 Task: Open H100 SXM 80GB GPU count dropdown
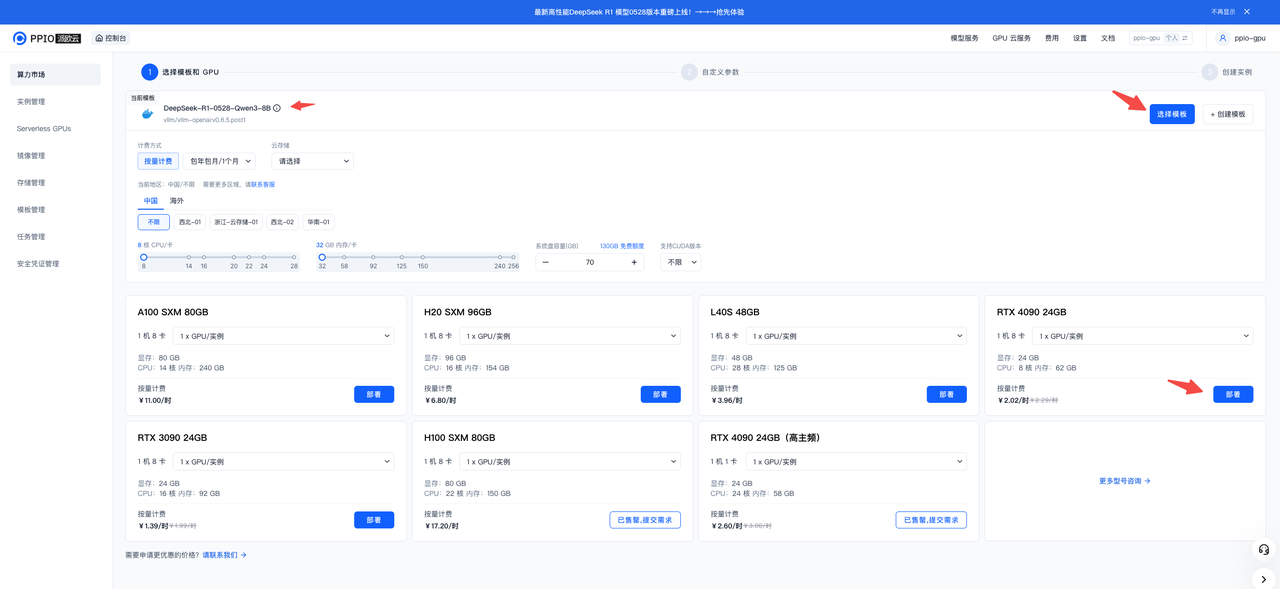tap(570, 462)
